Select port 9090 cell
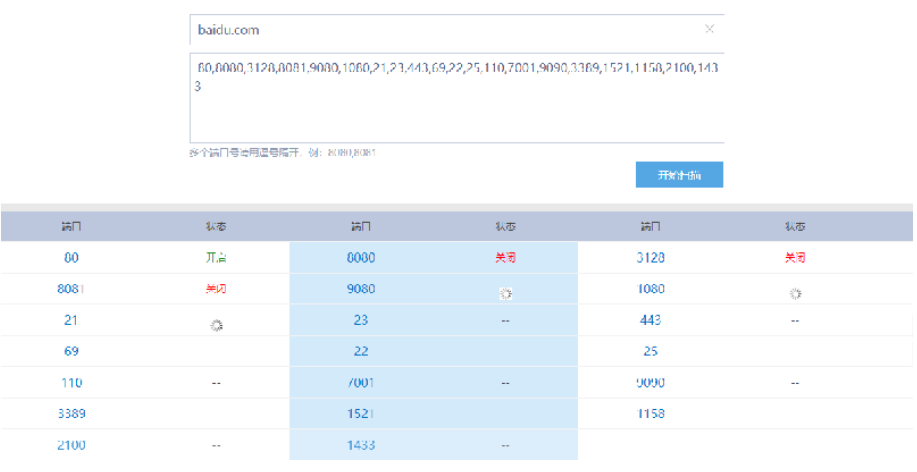The width and height of the screenshot is (917, 472). click(x=650, y=383)
